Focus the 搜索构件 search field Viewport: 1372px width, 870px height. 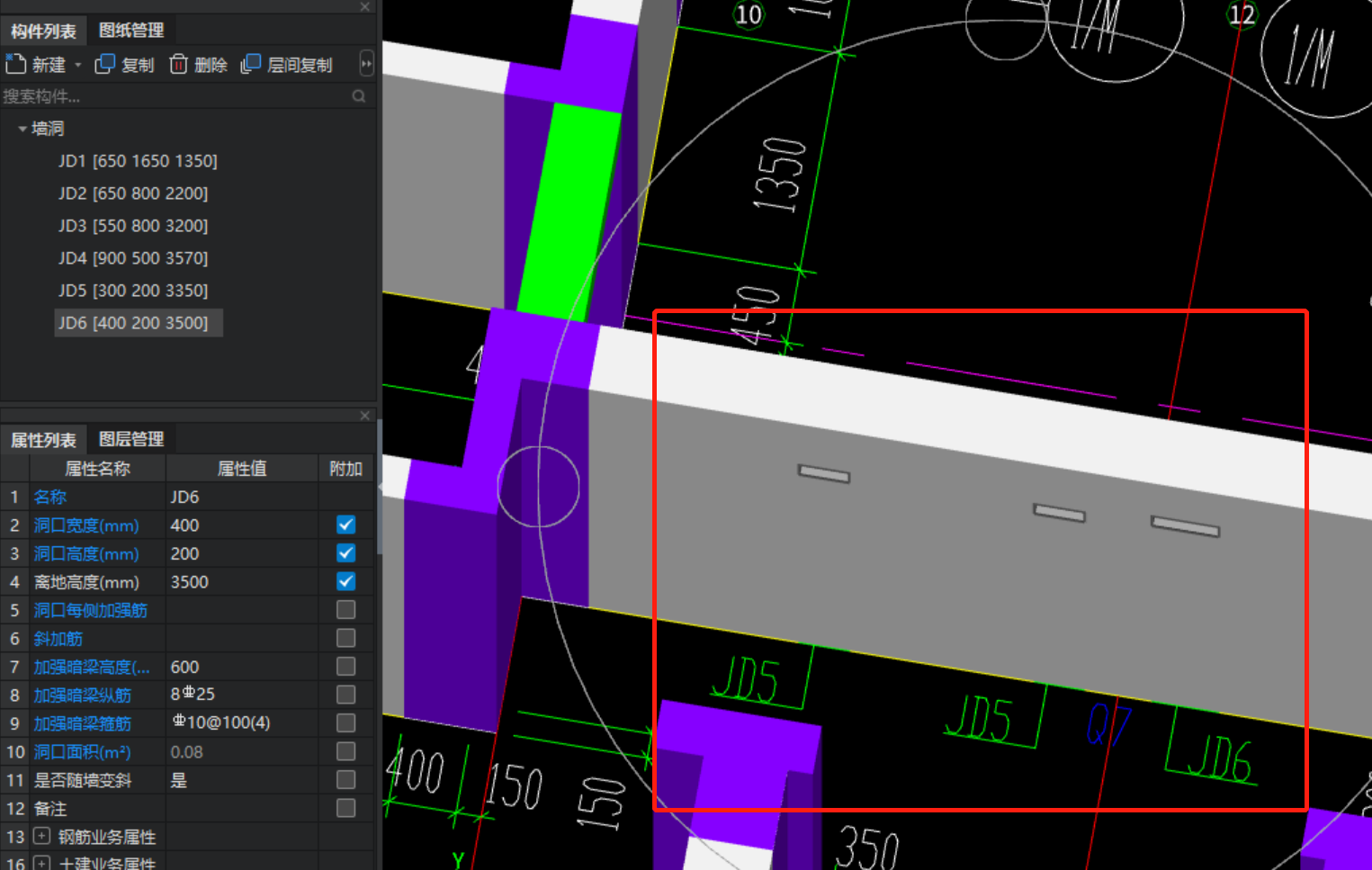175,96
